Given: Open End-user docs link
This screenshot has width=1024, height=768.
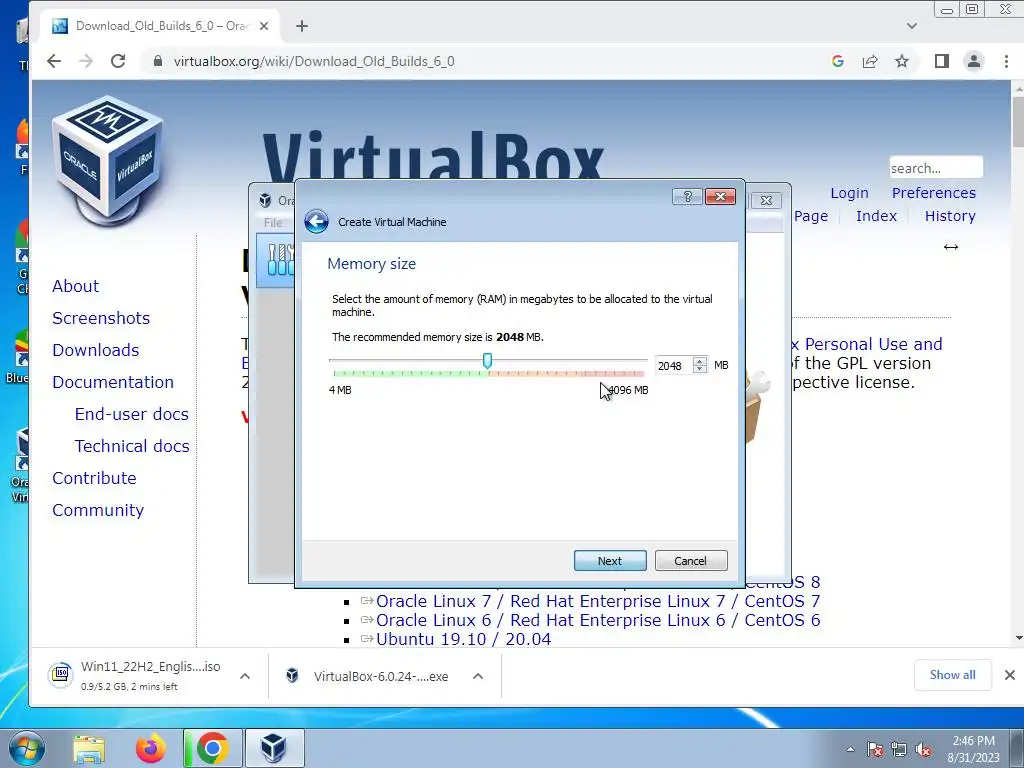Looking at the screenshot, I should [x=132, y=414].
